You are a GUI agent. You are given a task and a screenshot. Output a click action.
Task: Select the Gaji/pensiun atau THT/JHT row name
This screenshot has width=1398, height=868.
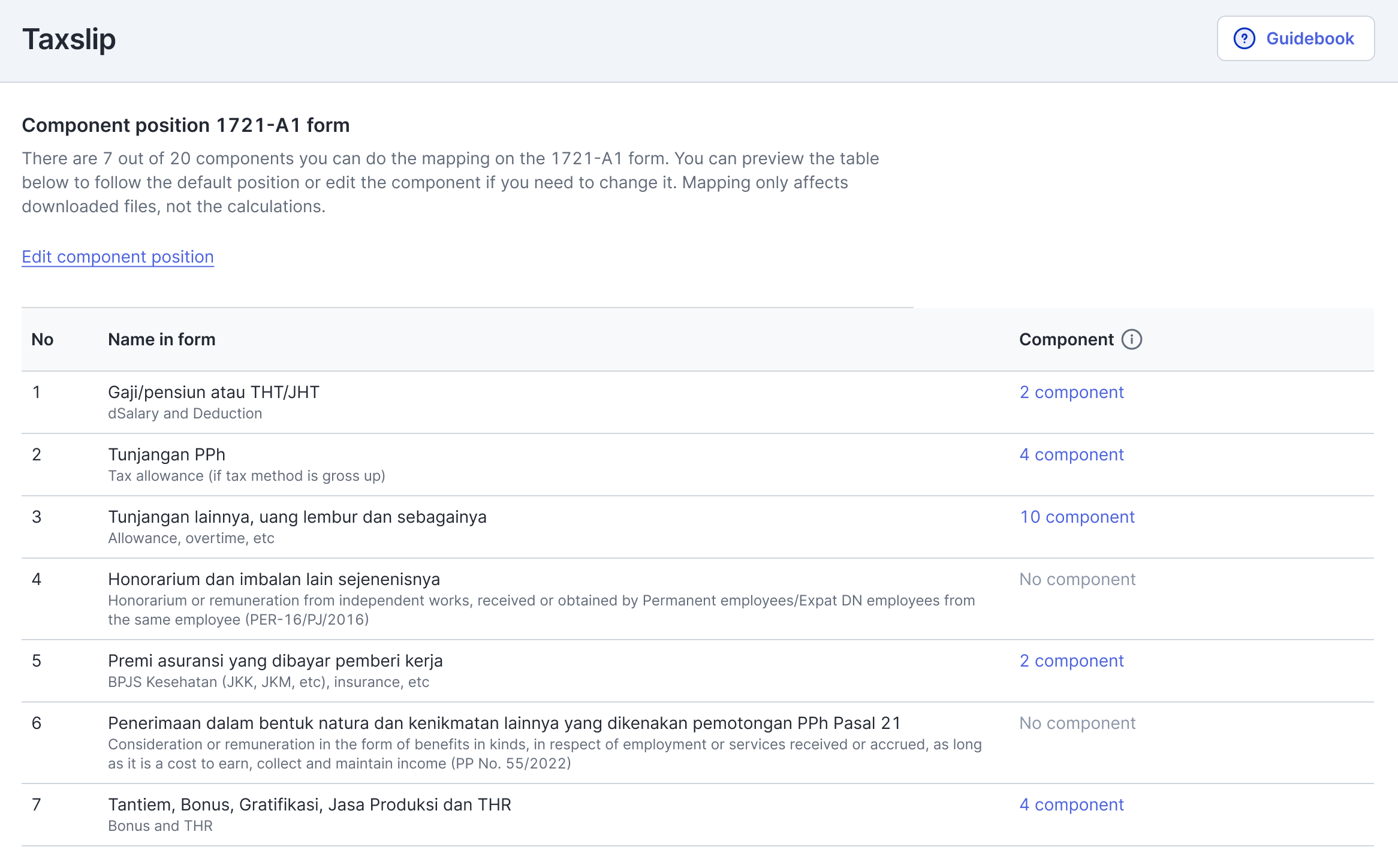[x=213, y=392]
